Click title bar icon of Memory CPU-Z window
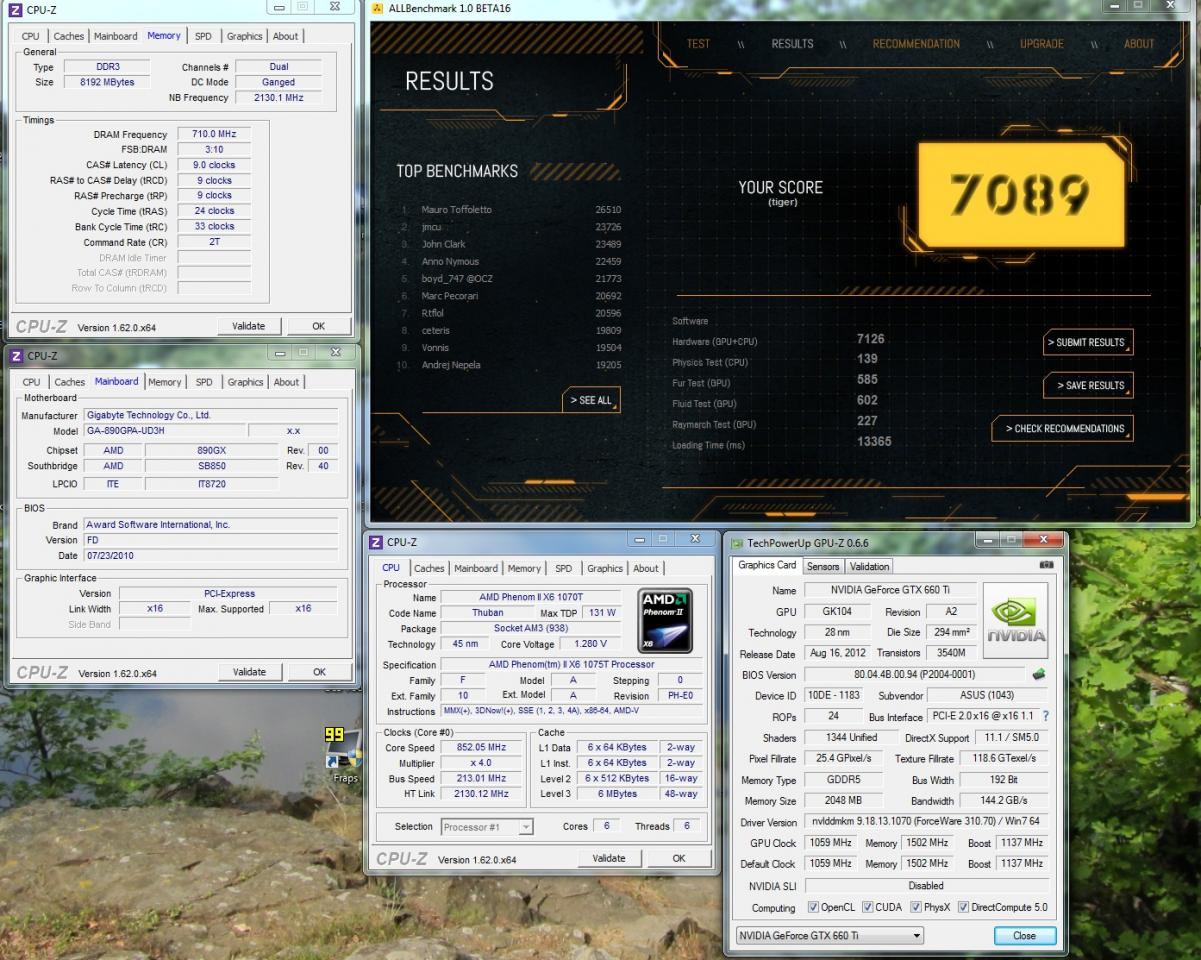 click(15, 10)
